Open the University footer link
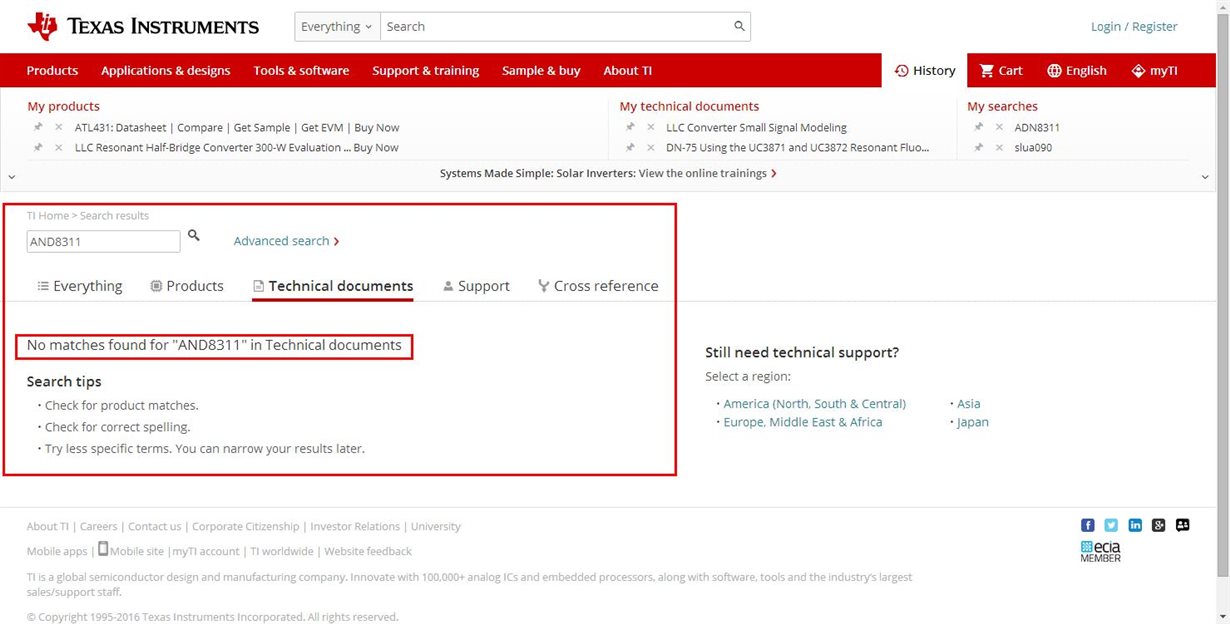1230x624 pixels. 436,526
